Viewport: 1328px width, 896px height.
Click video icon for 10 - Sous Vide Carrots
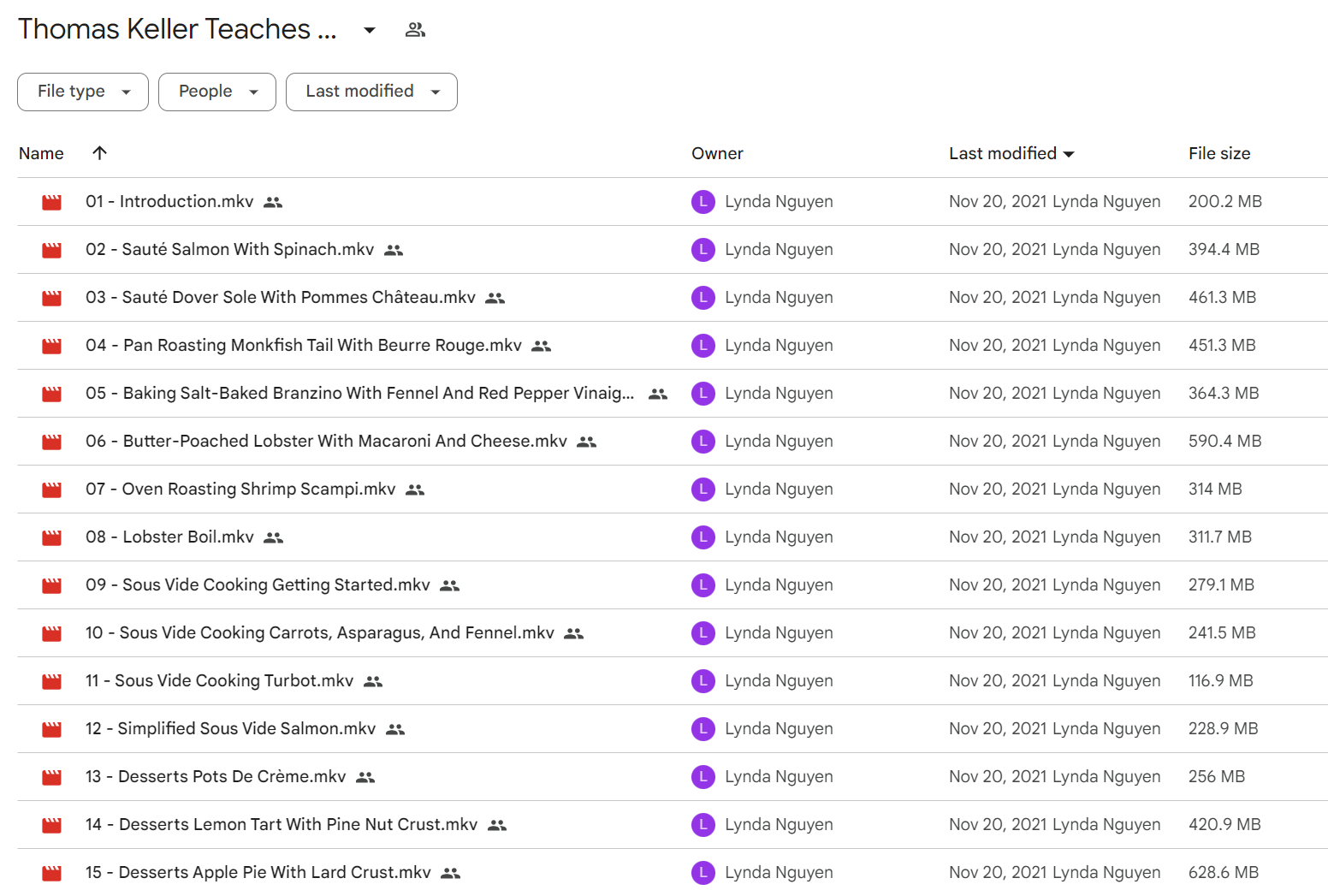point(52,634)
